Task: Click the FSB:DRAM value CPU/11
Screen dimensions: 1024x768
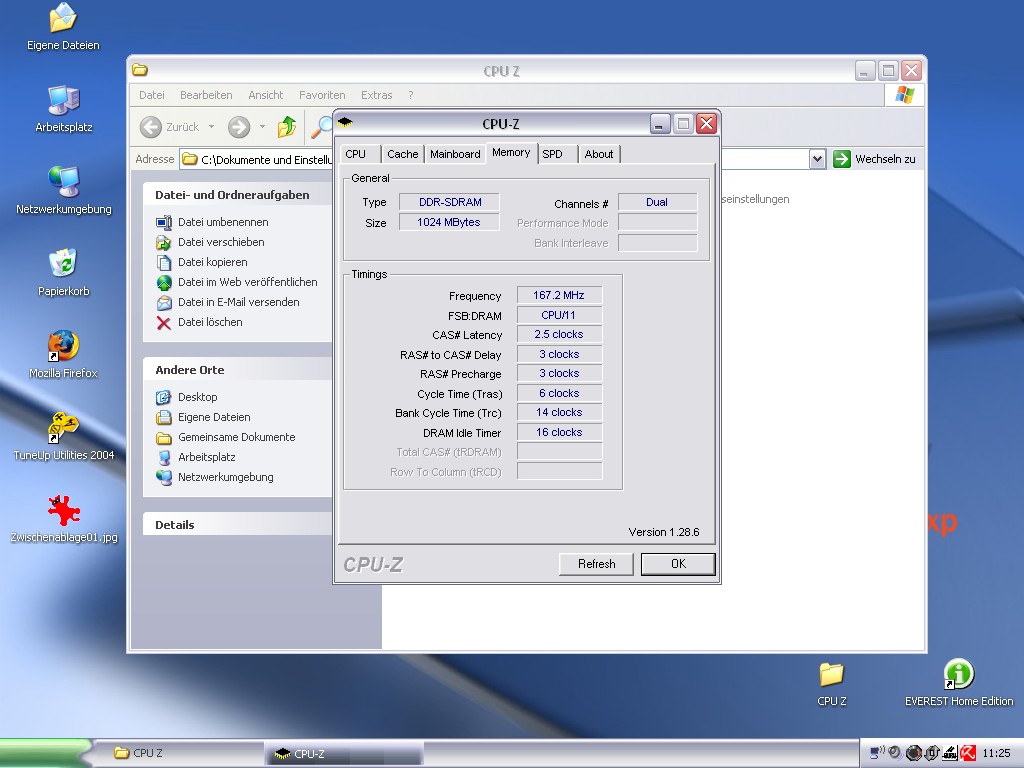Action: click(x=559, y=315)
